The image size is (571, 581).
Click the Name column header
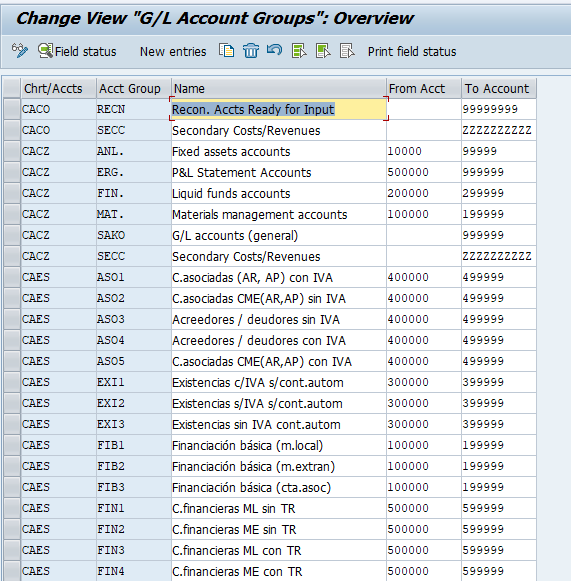click(x=279, y=88)
